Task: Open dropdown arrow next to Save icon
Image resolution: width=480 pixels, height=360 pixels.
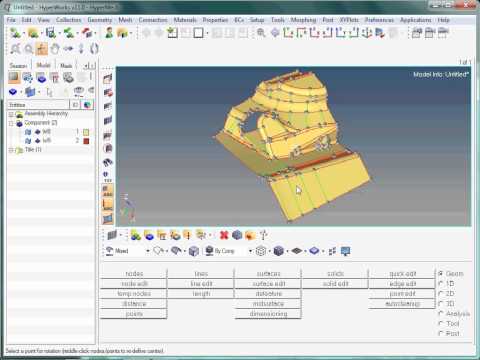Action: click(59, 33)
